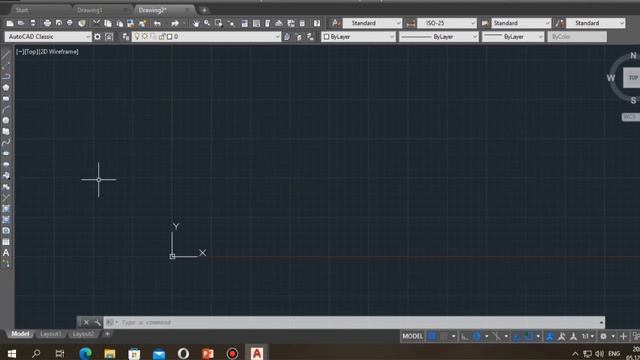The width and height of the screenshot is (640, 360).
Task: Click the Copy icon in standard toolbar
Action: 108,23
